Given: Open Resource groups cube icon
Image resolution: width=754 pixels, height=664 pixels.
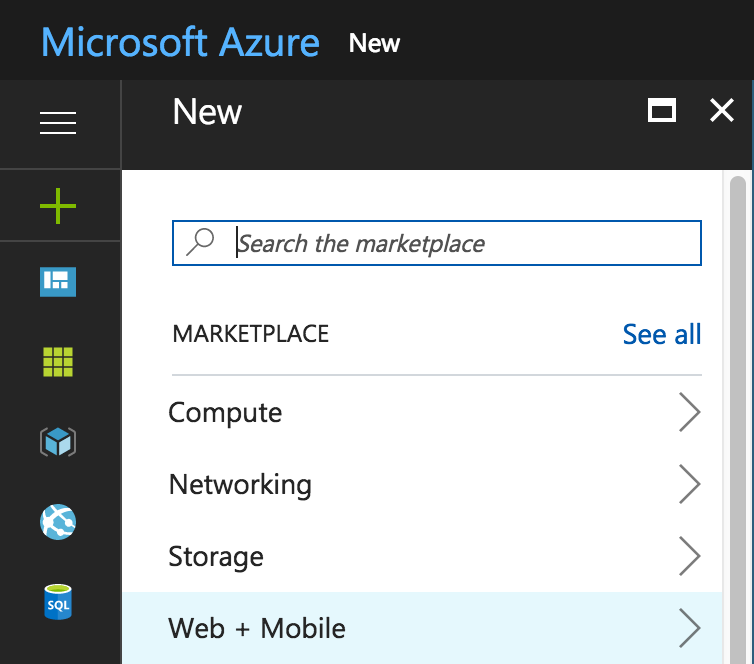Looking at the screenshot, I should click(x=58, y=441).
